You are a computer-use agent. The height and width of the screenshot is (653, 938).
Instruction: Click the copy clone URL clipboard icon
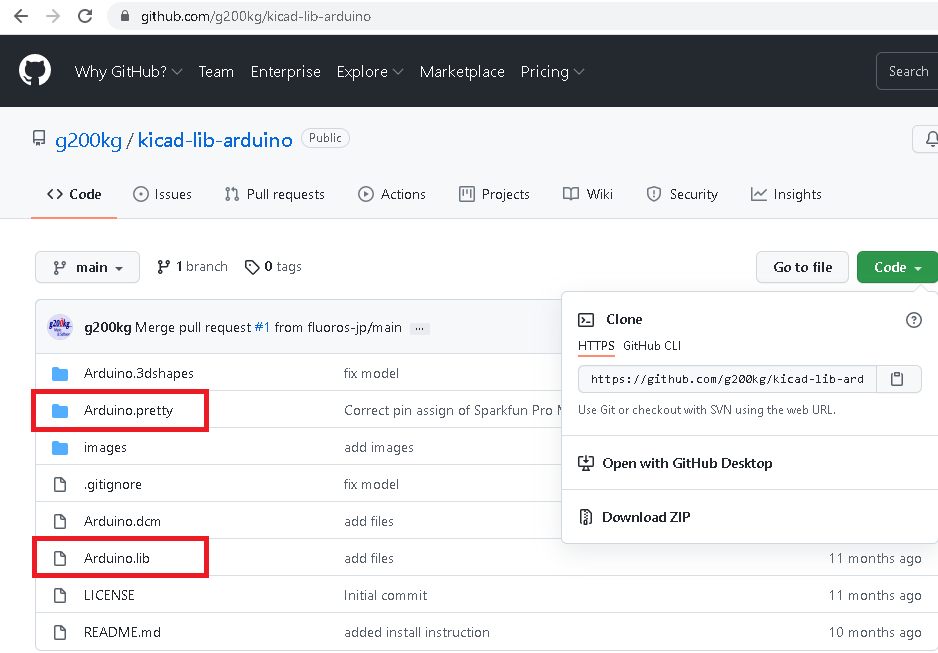click(897, 379)
